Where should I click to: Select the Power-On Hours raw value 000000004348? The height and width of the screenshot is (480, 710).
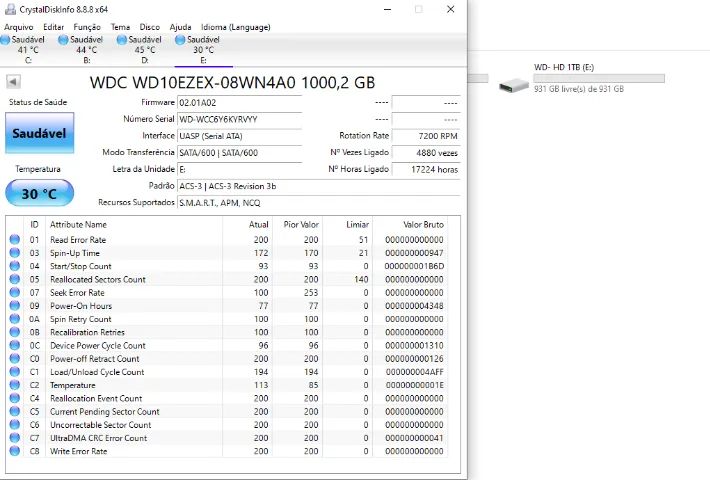coord(414,306)
